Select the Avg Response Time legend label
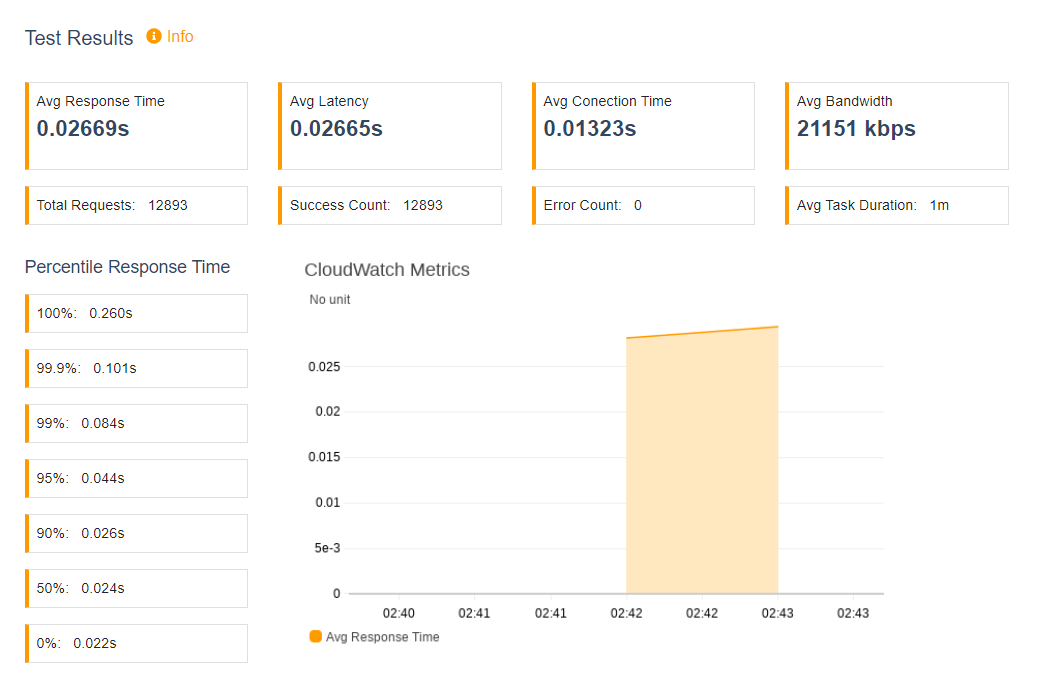This screenshot has height=676, width=1037. (x=382, y=637)
